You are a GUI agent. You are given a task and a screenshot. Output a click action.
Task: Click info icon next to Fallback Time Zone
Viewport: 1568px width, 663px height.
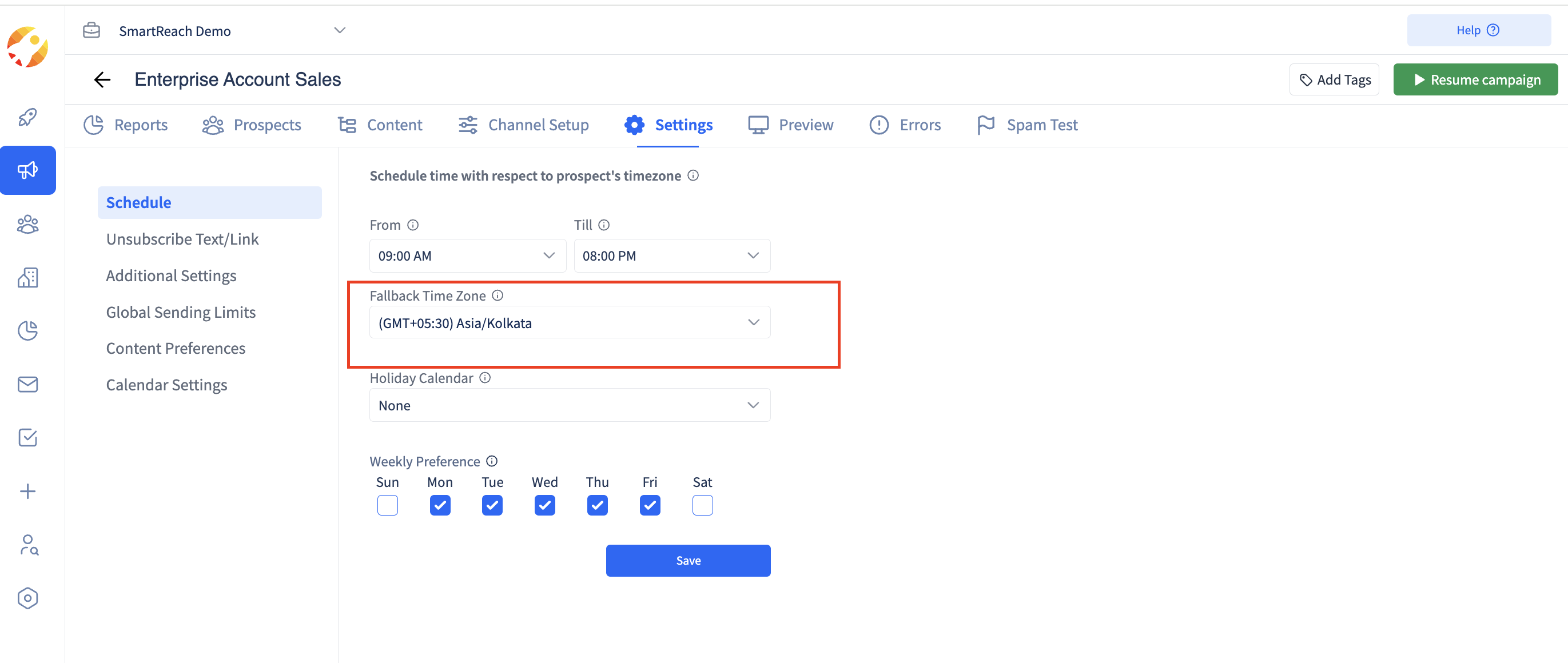pyautogui.click(x=498, y=295)
